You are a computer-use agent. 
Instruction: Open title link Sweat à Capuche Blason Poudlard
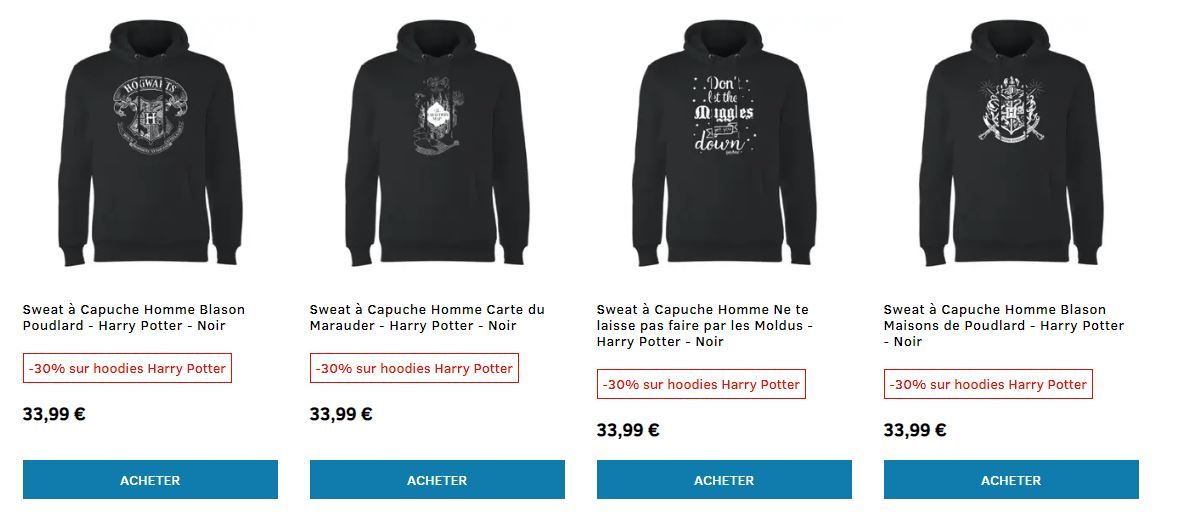(134, 318)
